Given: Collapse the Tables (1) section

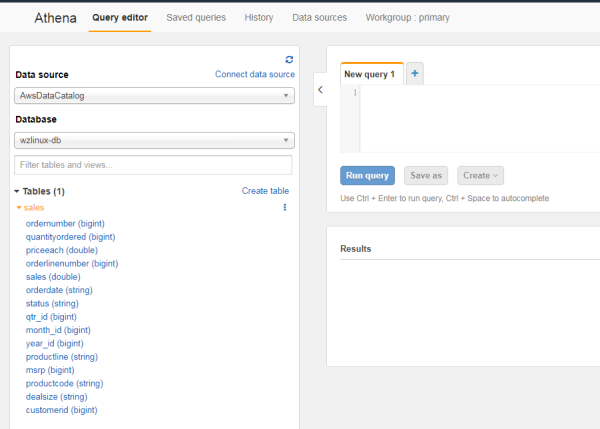Looking at the screenshot, I should click(x=17, y=191).
